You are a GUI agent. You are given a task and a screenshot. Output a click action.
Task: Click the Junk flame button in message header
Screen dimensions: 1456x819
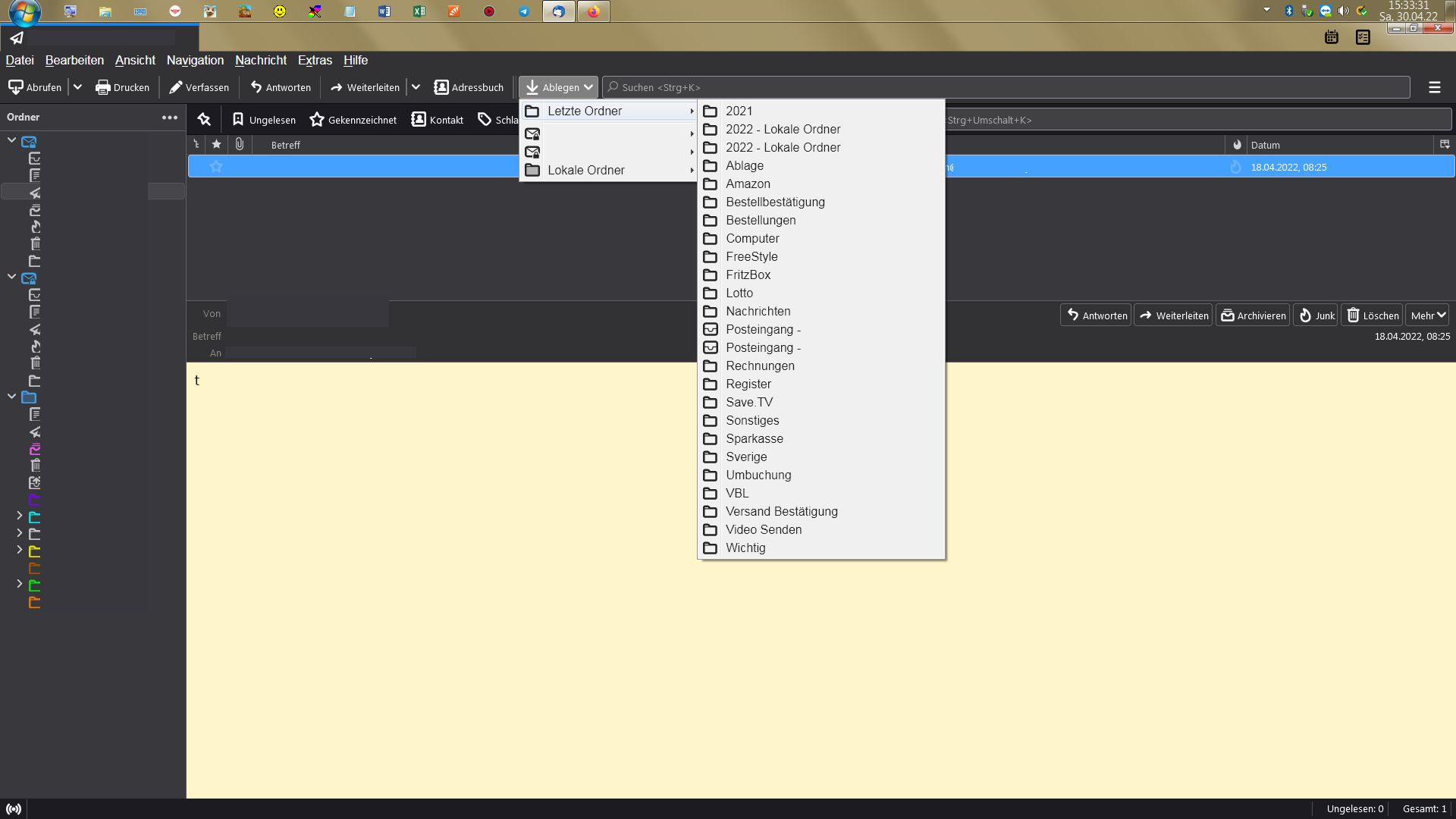[x=1315, y=315]
